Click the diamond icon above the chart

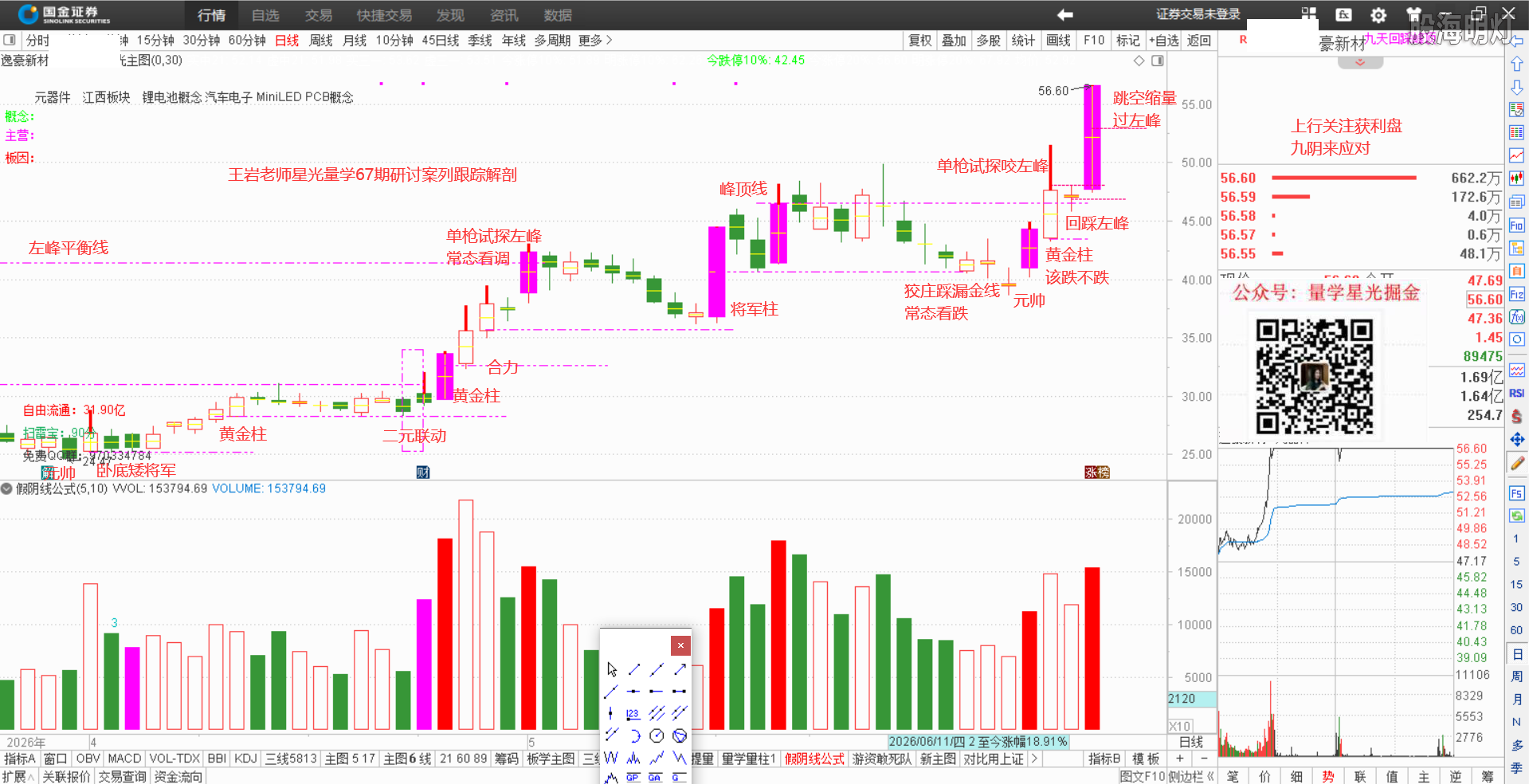click(x=1139, y=61)
